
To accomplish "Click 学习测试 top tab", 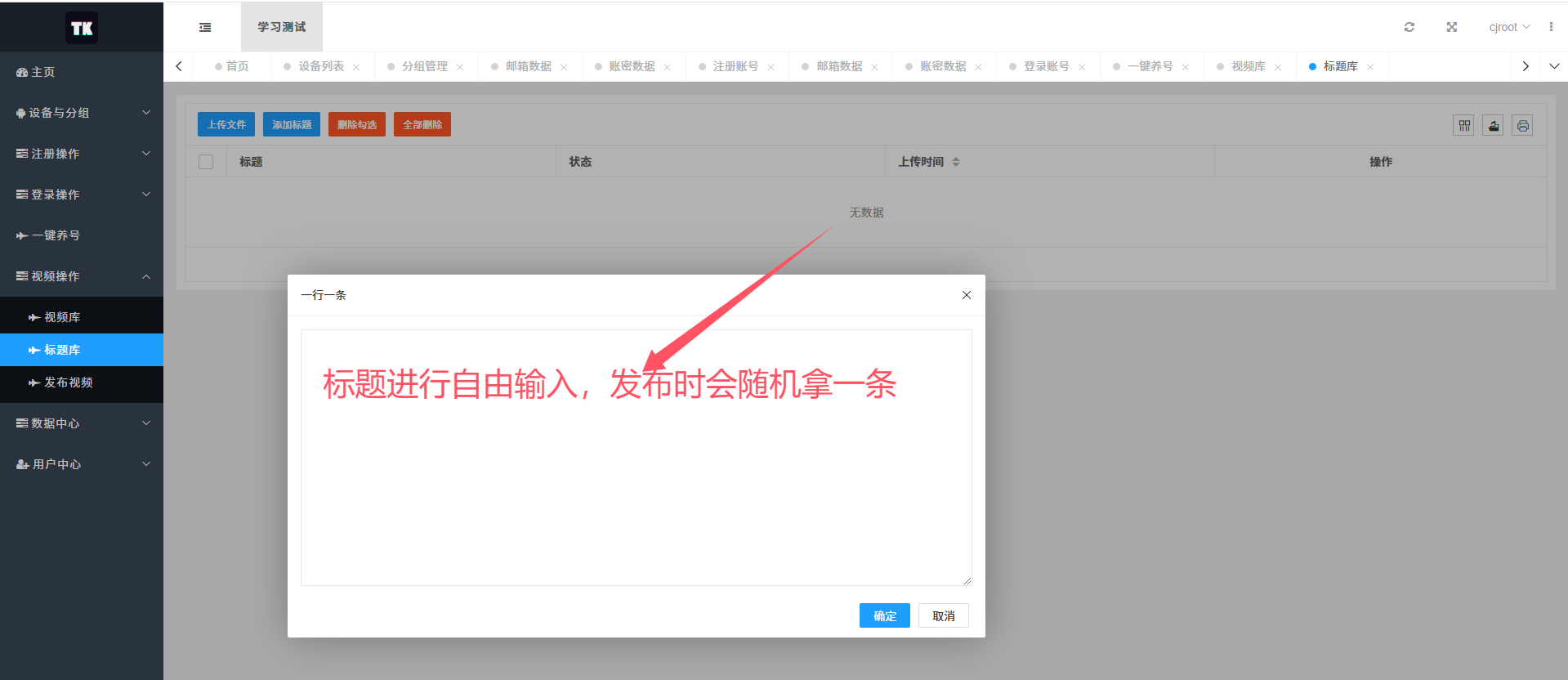I will [x=282, y=27].
